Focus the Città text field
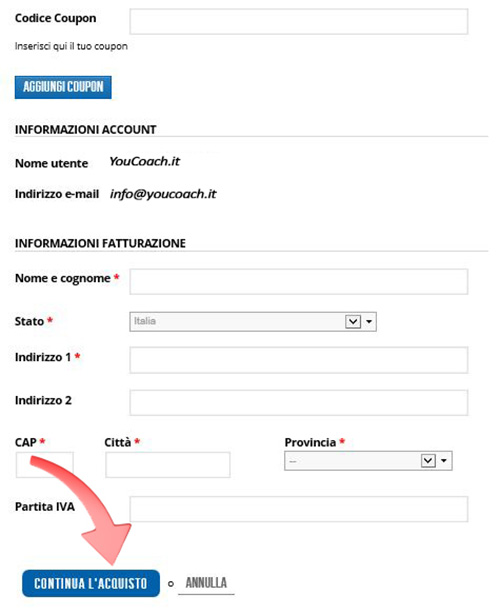 click(168, 465)
